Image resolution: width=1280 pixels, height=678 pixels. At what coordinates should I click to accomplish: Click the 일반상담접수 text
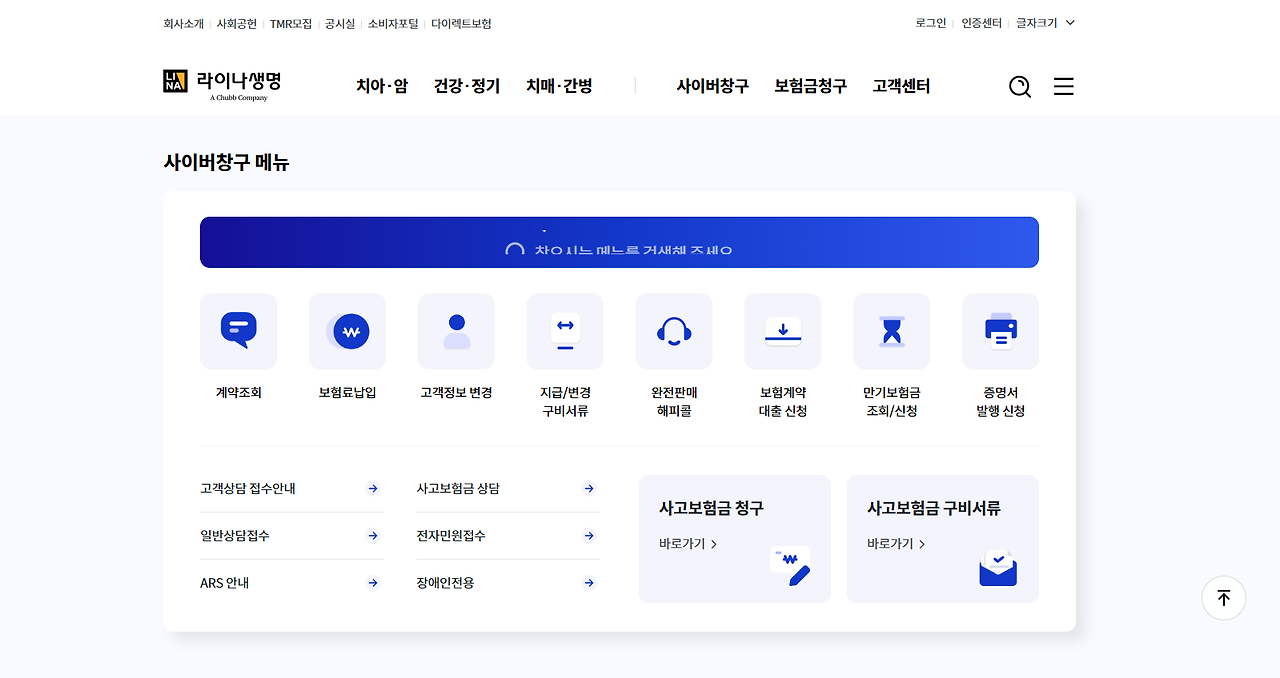235,536
